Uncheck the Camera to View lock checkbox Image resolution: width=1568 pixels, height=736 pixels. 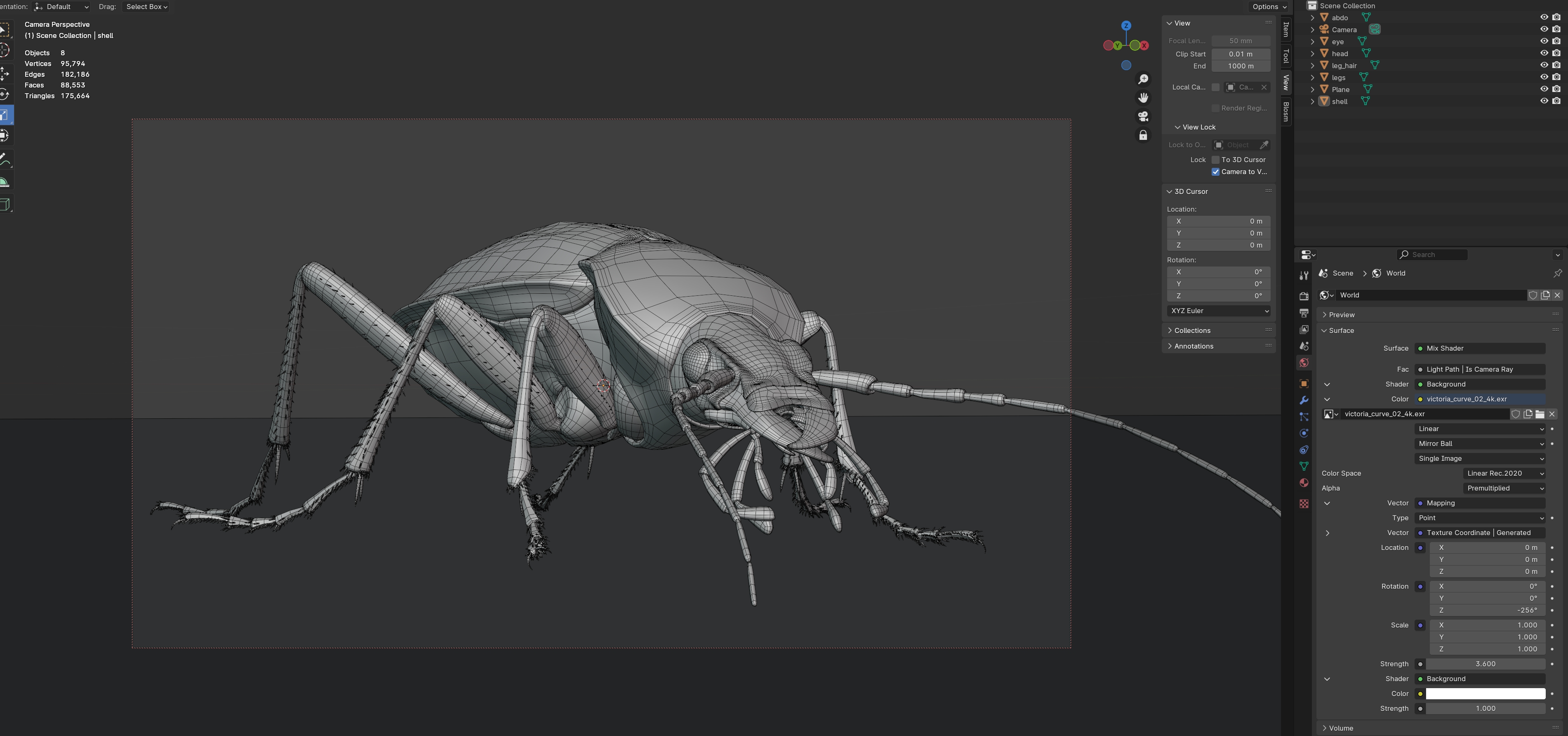1215,172
